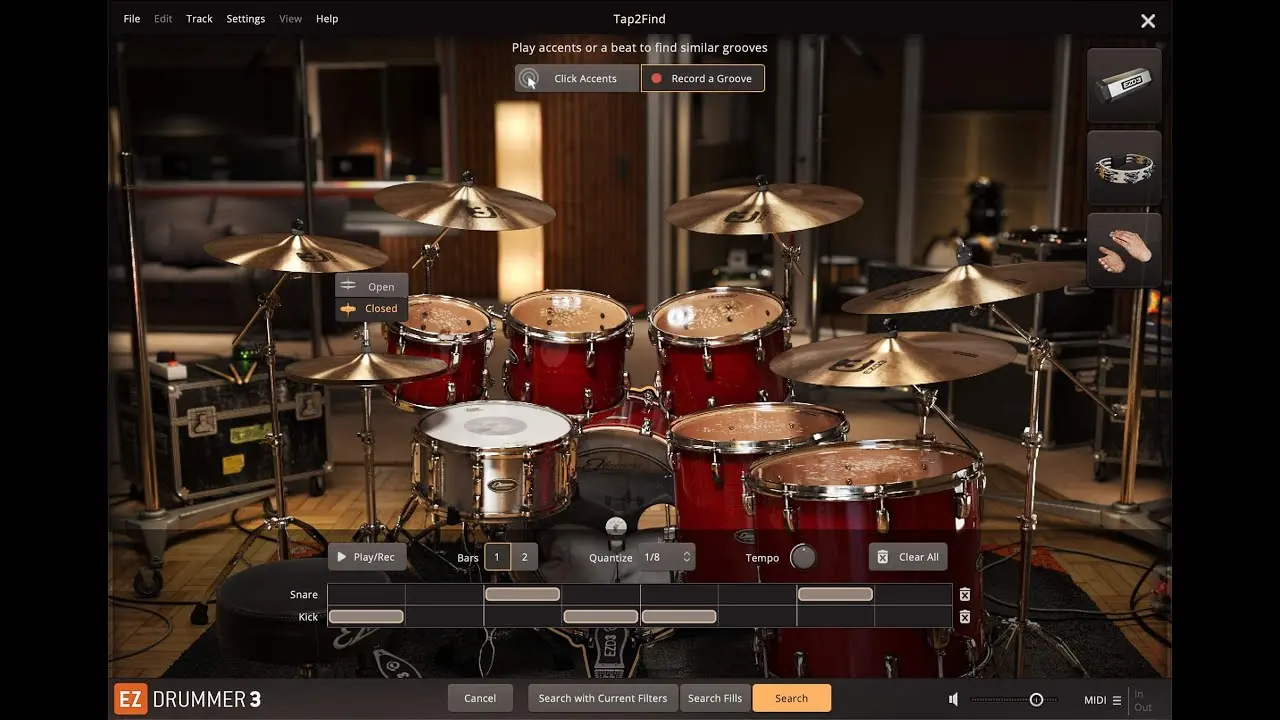Mute audio with the speaker icon
This screenshot has height=720, width=1280.
tap(953, 700)
